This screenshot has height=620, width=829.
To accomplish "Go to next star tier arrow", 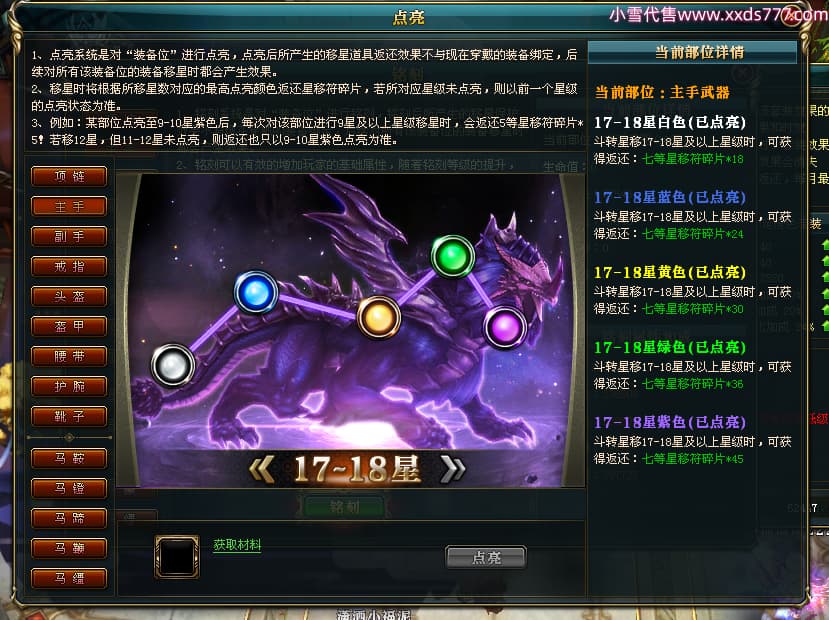I will [453, 470].
